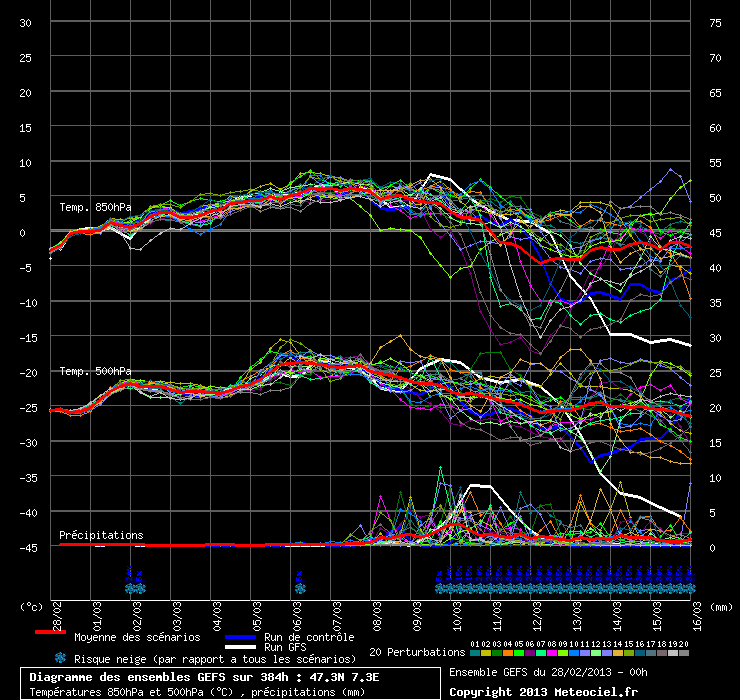Viewport: 740px width, 700px height.
Task: Click the 'Temp. 500hPa' chart label
Action: (x=95, y=371)
